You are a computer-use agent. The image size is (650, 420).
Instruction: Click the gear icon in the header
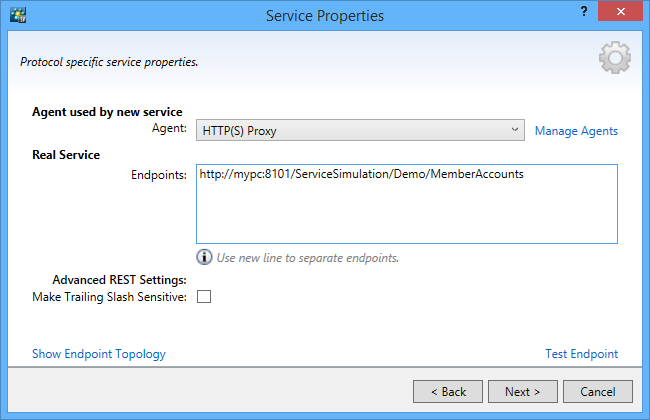(614, 59)
